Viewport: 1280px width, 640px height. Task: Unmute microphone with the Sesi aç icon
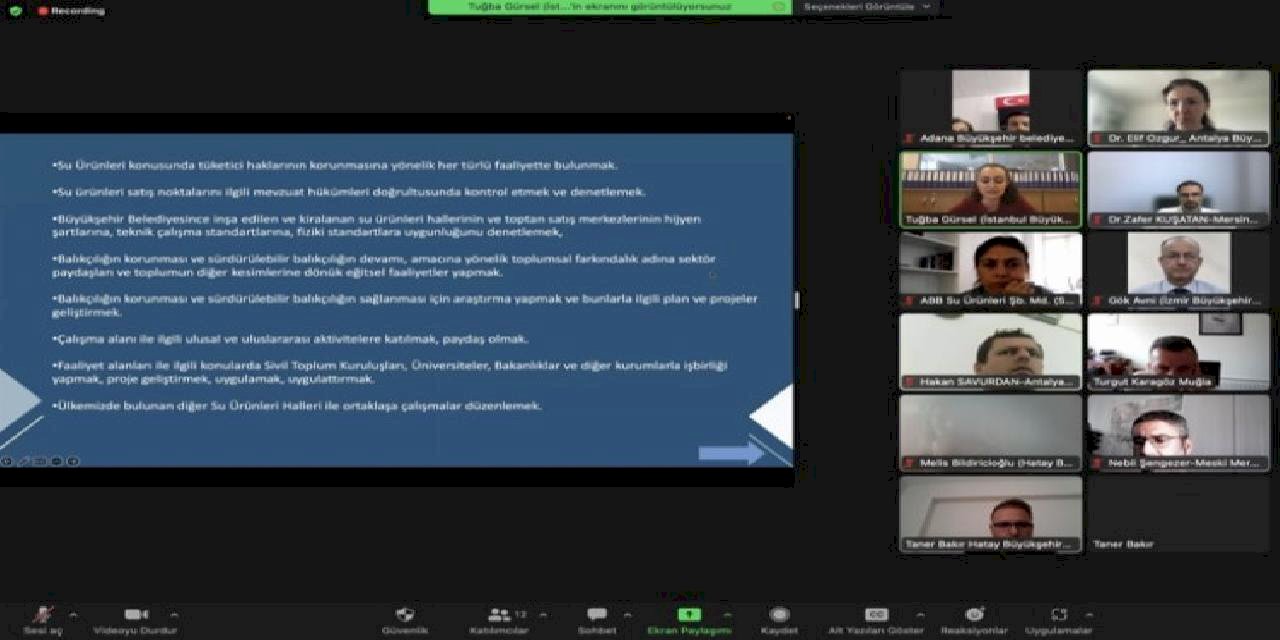coord(42,615)
